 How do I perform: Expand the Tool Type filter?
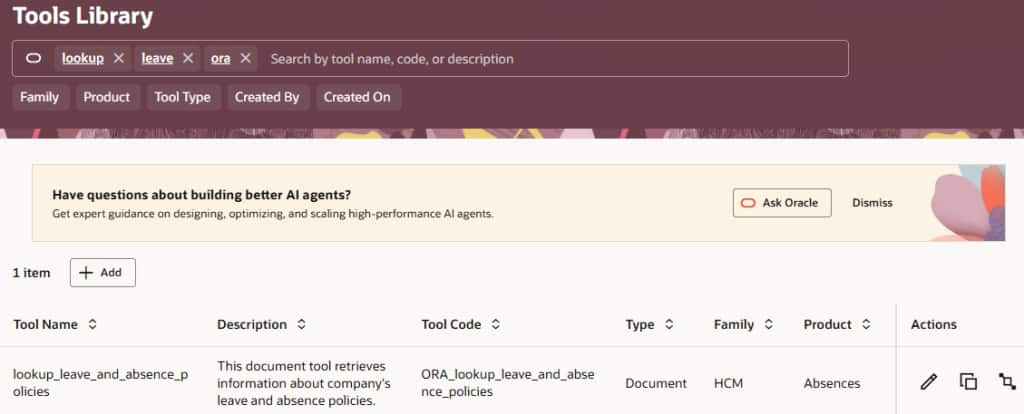[x=182, y=97]
